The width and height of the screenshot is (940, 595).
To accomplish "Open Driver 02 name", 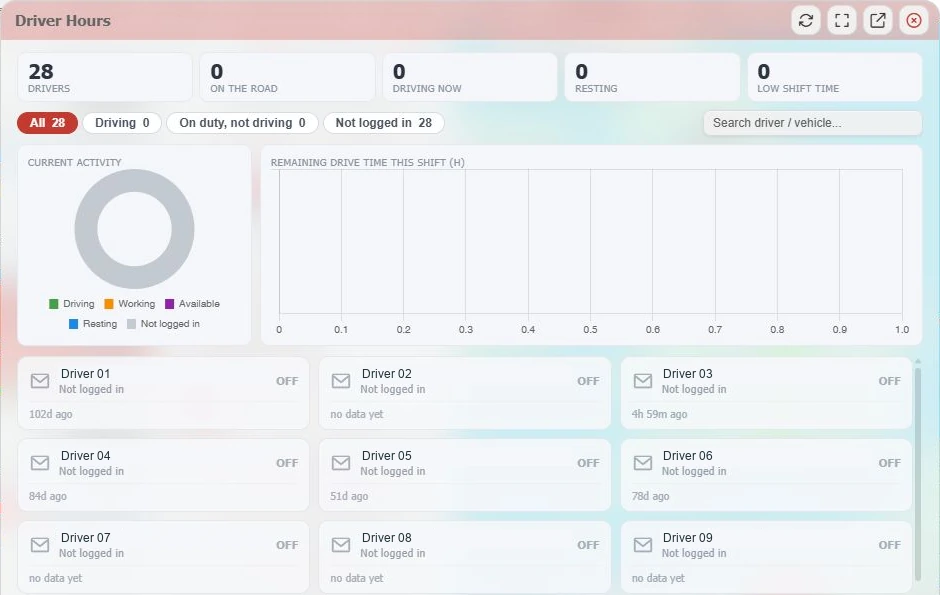I will pos(387,373).
